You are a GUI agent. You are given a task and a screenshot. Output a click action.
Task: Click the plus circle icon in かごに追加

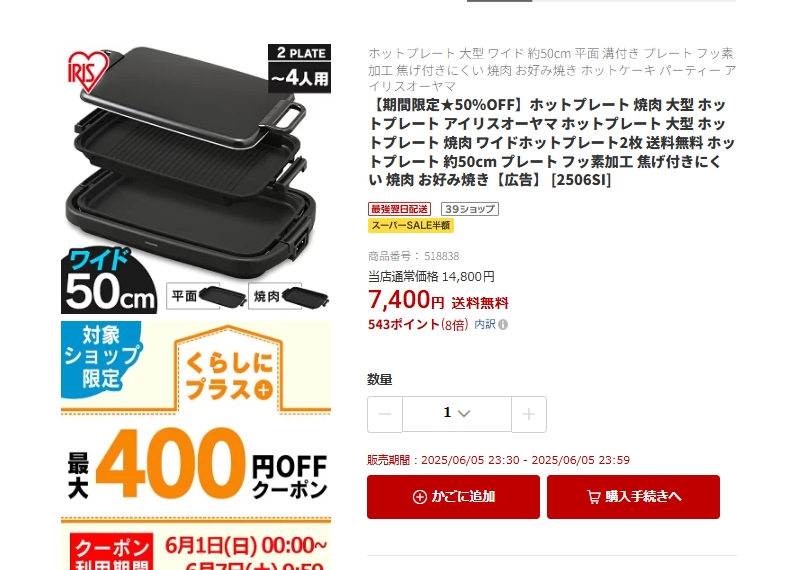click(419, 497)
